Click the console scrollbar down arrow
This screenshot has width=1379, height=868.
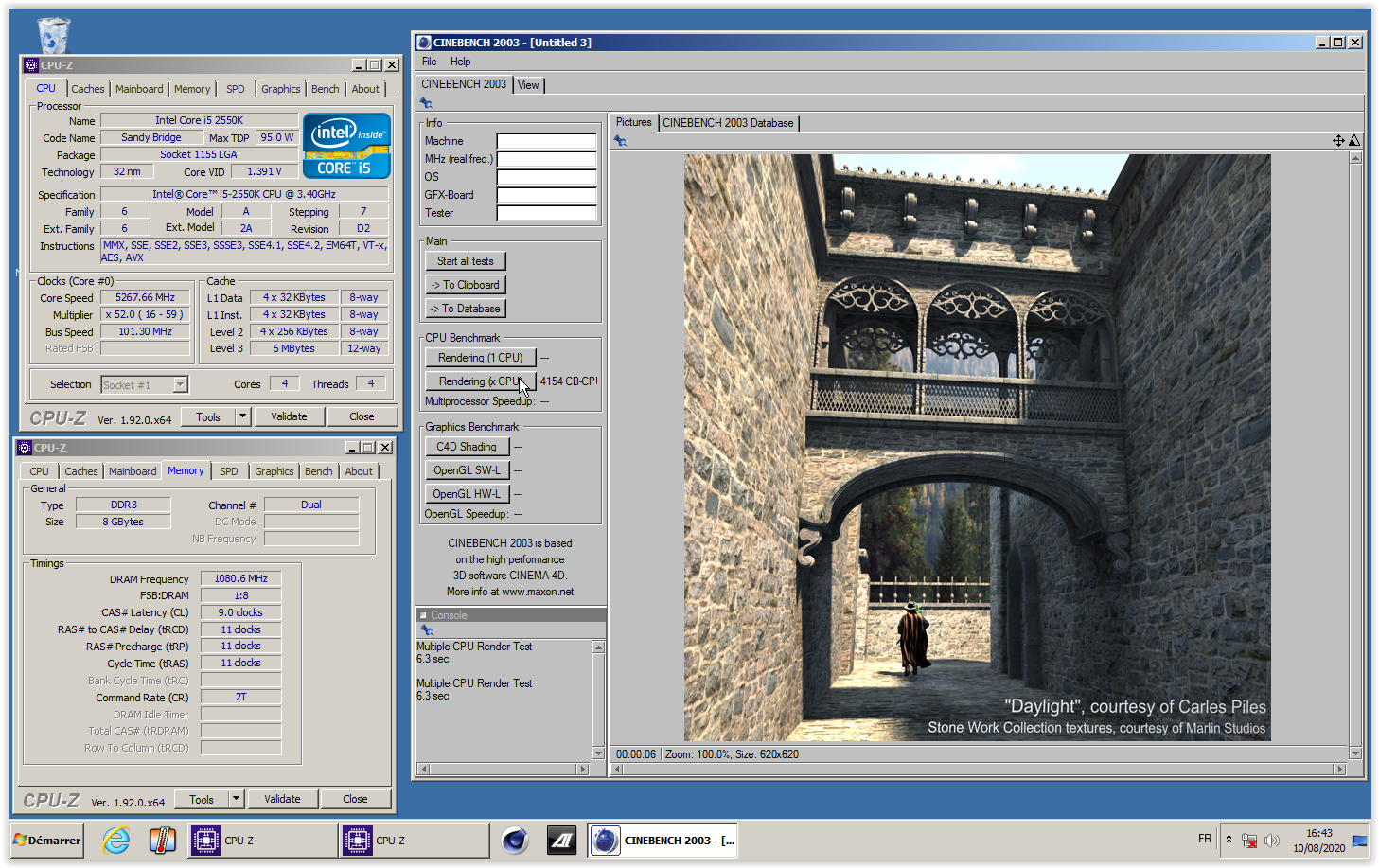click(598, 753)
